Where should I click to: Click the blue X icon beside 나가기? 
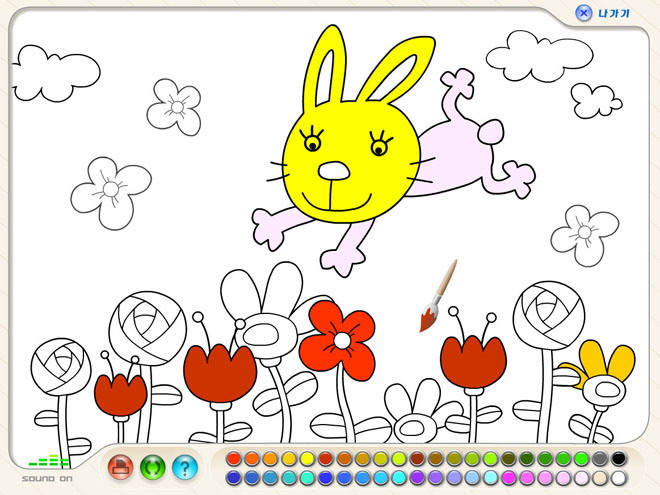pos(584,13)
